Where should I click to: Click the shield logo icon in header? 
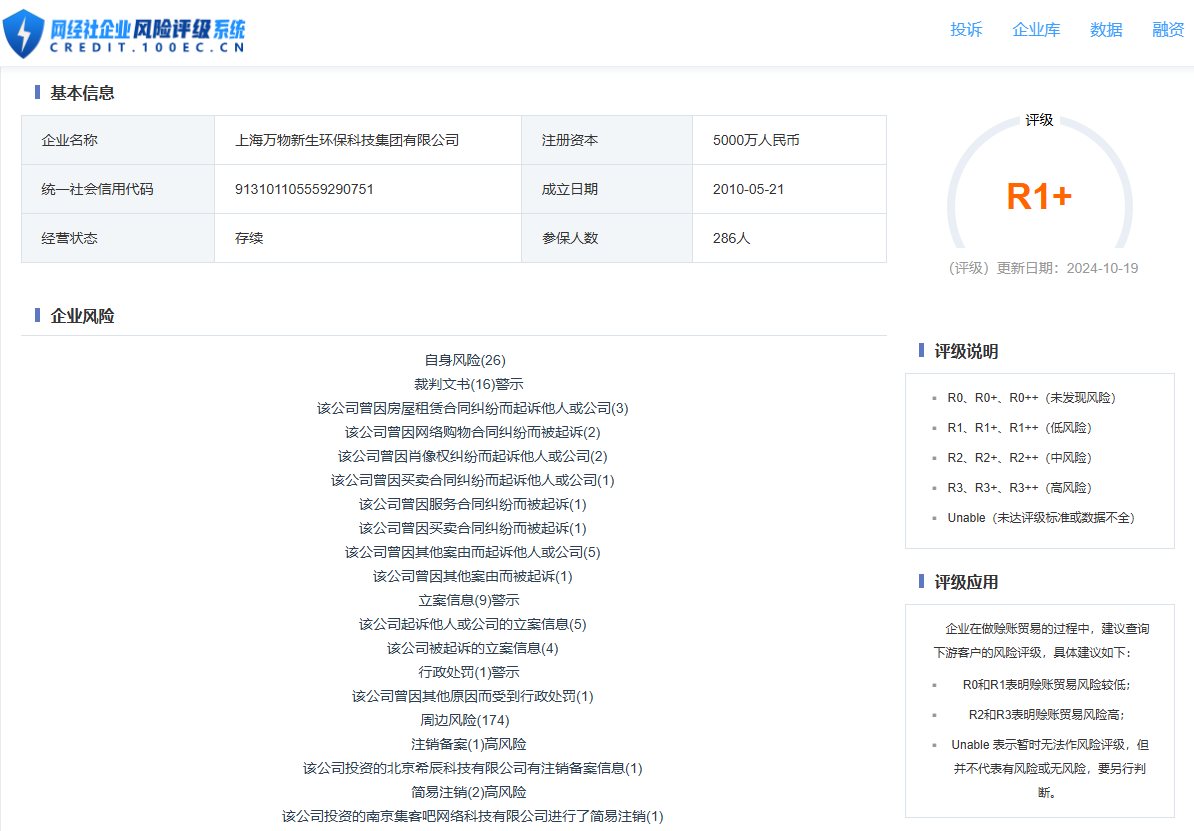pyautogui.click(x=24, y=33)
